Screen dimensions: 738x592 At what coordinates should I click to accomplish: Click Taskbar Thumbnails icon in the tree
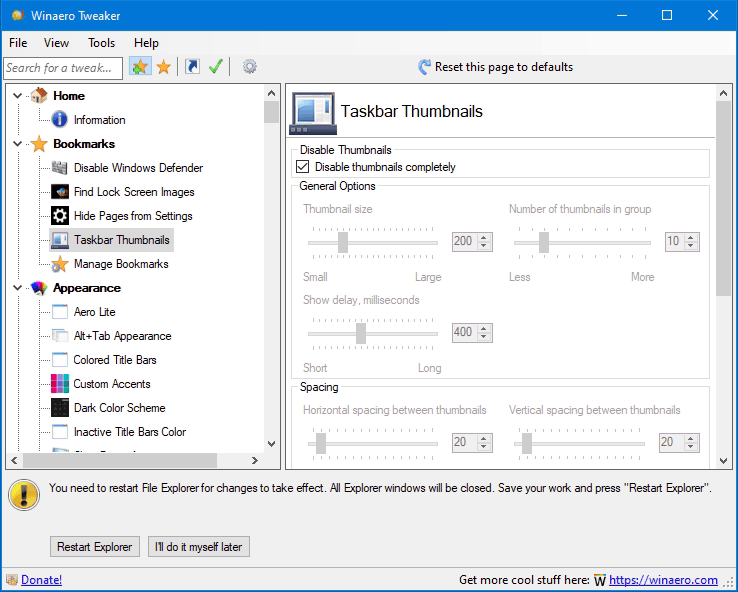60,240
